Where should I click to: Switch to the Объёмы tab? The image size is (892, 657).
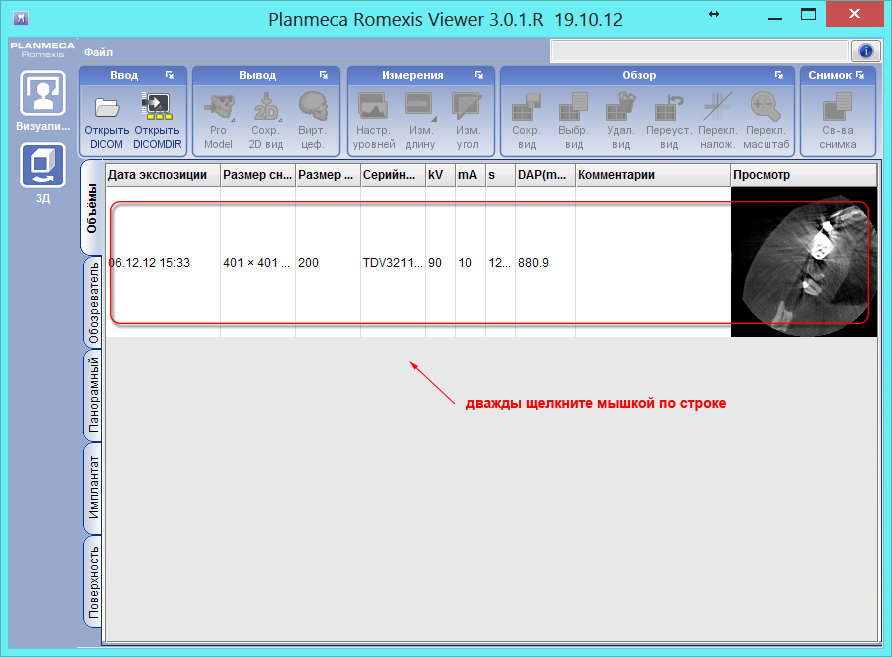tap(91, 208)
